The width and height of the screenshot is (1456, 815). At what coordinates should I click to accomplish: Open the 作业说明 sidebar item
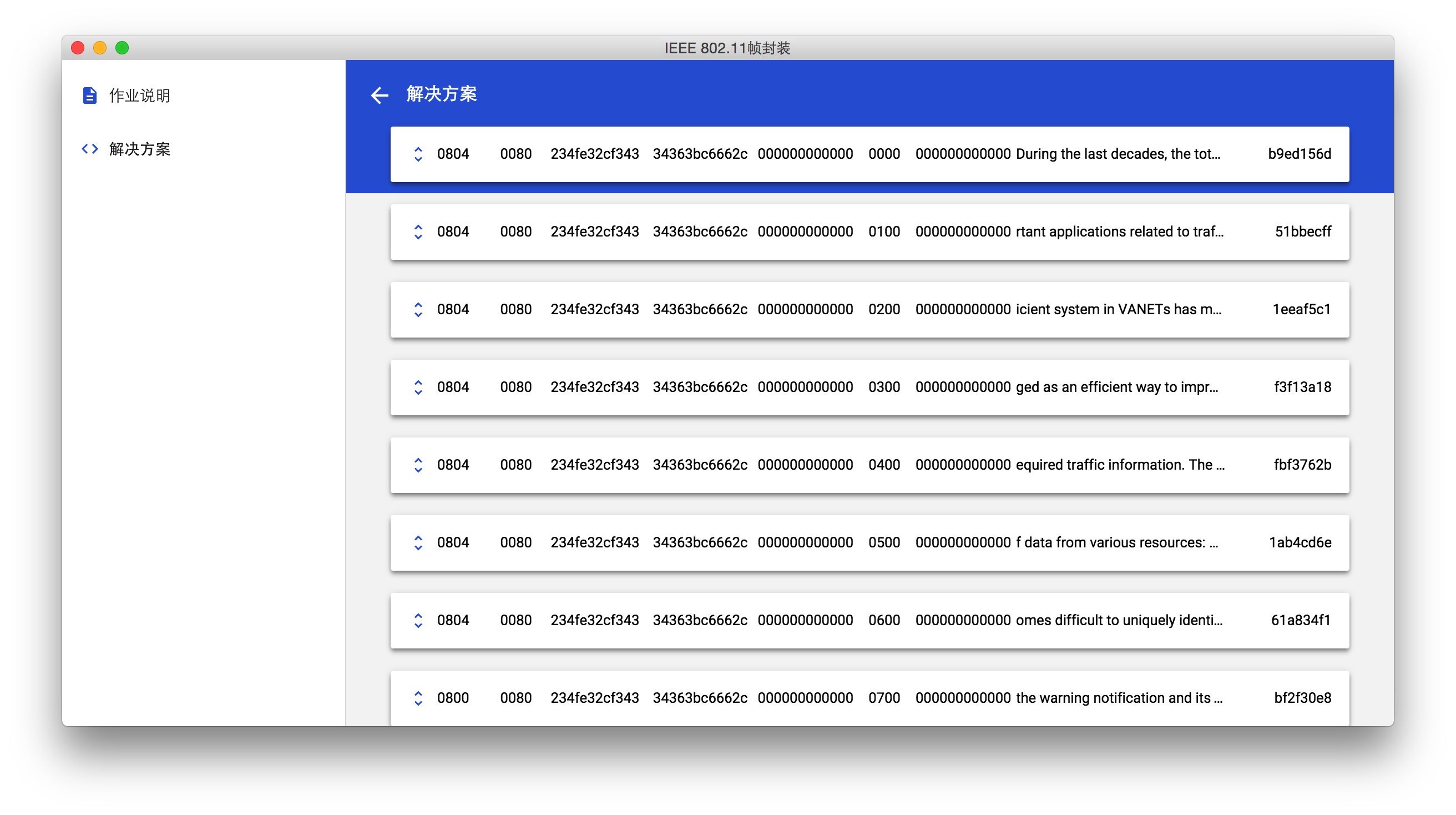(x=139, y=95)
